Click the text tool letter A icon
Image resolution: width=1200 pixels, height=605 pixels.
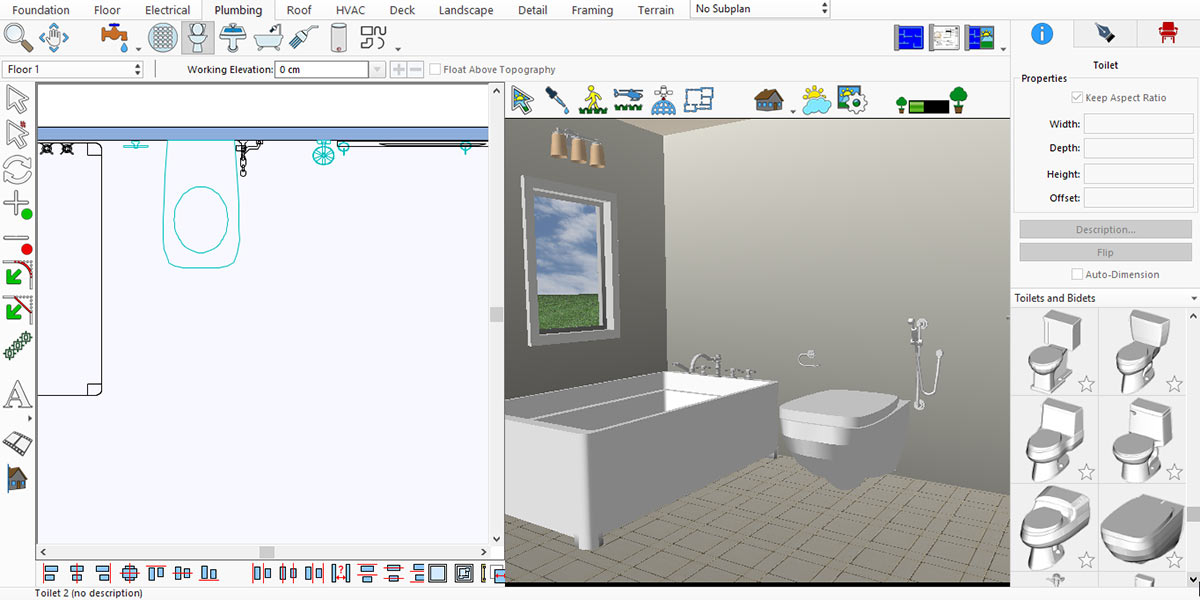coord(17,395)
